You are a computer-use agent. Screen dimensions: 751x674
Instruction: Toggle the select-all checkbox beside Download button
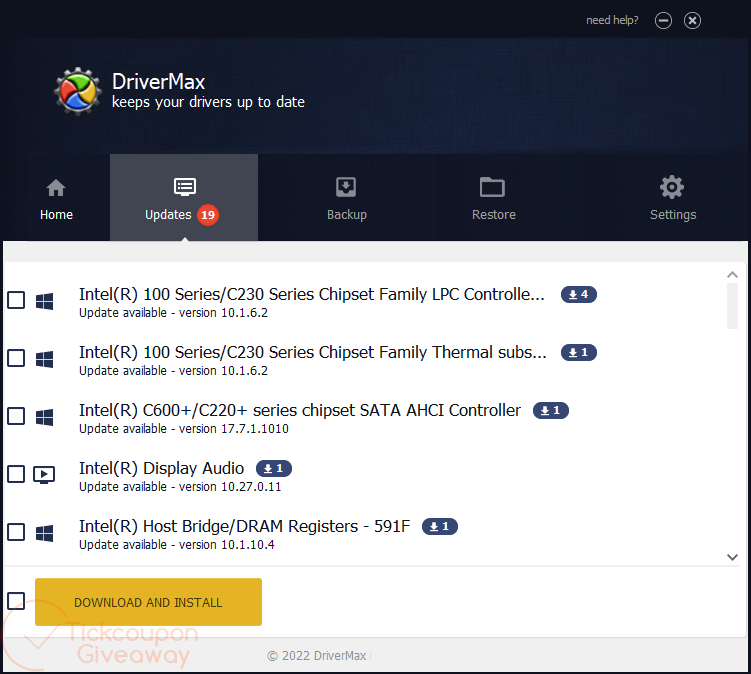16,601
